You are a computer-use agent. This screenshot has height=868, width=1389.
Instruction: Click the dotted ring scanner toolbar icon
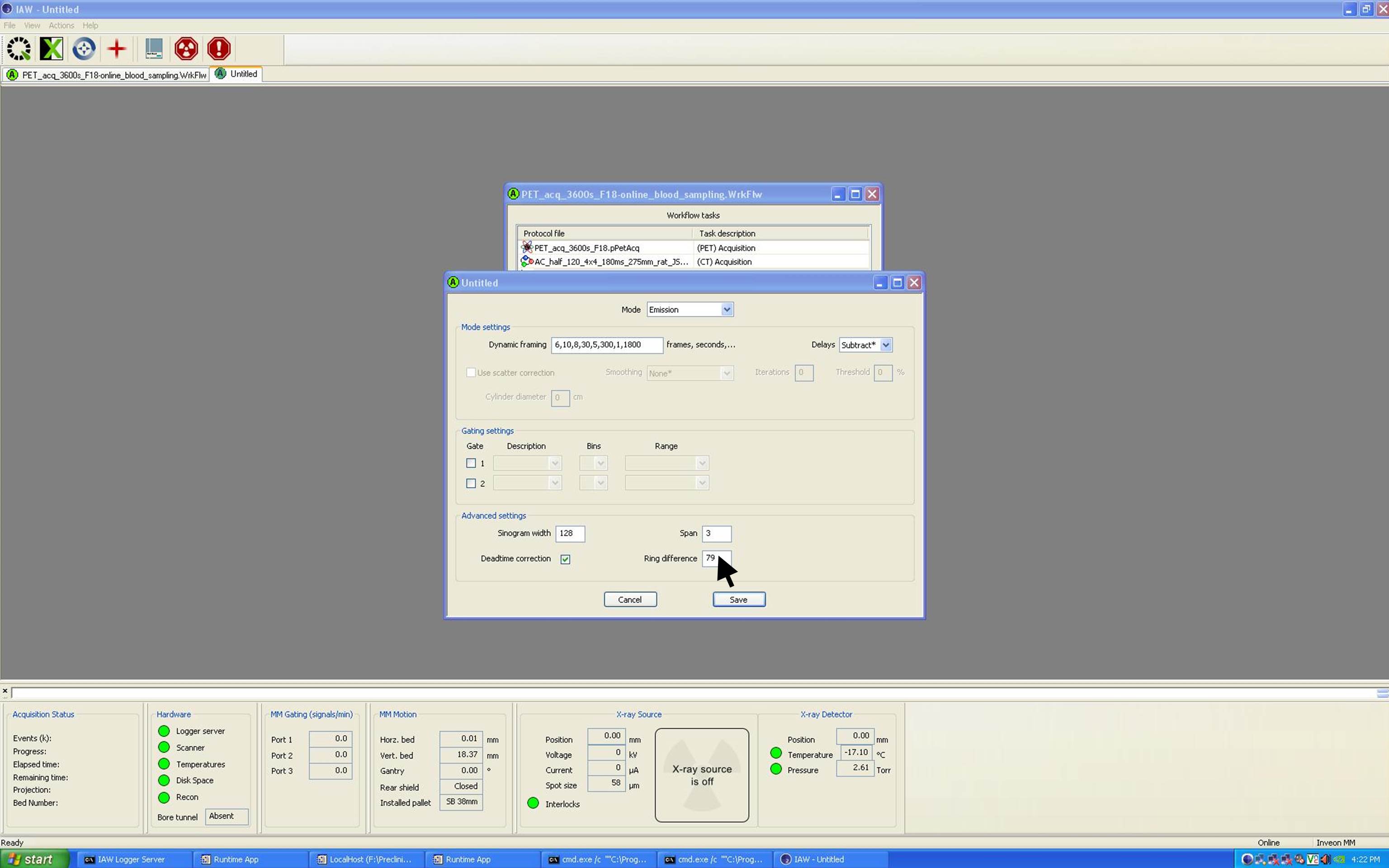click(x=19, y=49)
